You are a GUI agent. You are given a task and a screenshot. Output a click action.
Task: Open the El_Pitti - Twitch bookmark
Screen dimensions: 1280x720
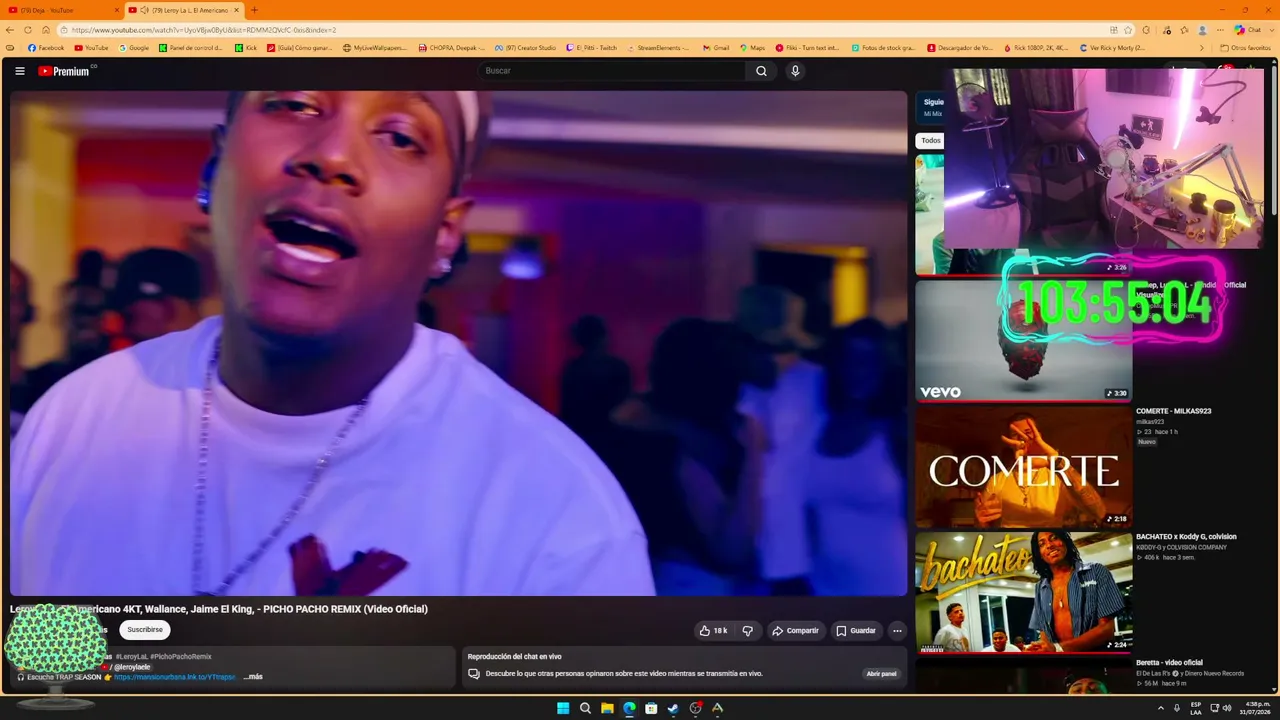[592, 48]
